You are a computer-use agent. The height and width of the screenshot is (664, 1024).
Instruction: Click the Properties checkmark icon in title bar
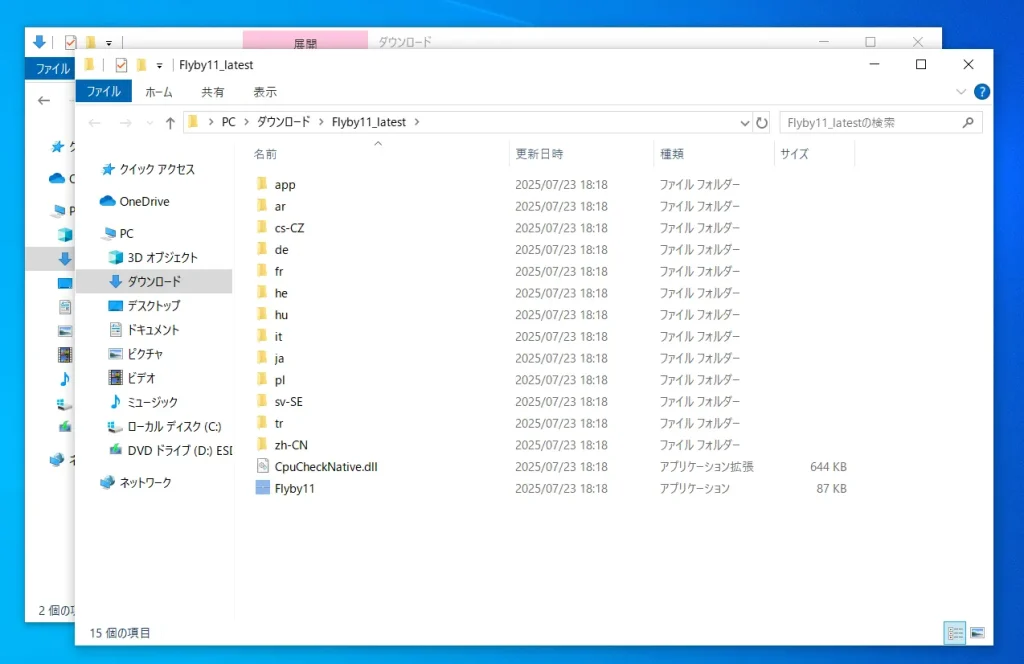[121, 65]
